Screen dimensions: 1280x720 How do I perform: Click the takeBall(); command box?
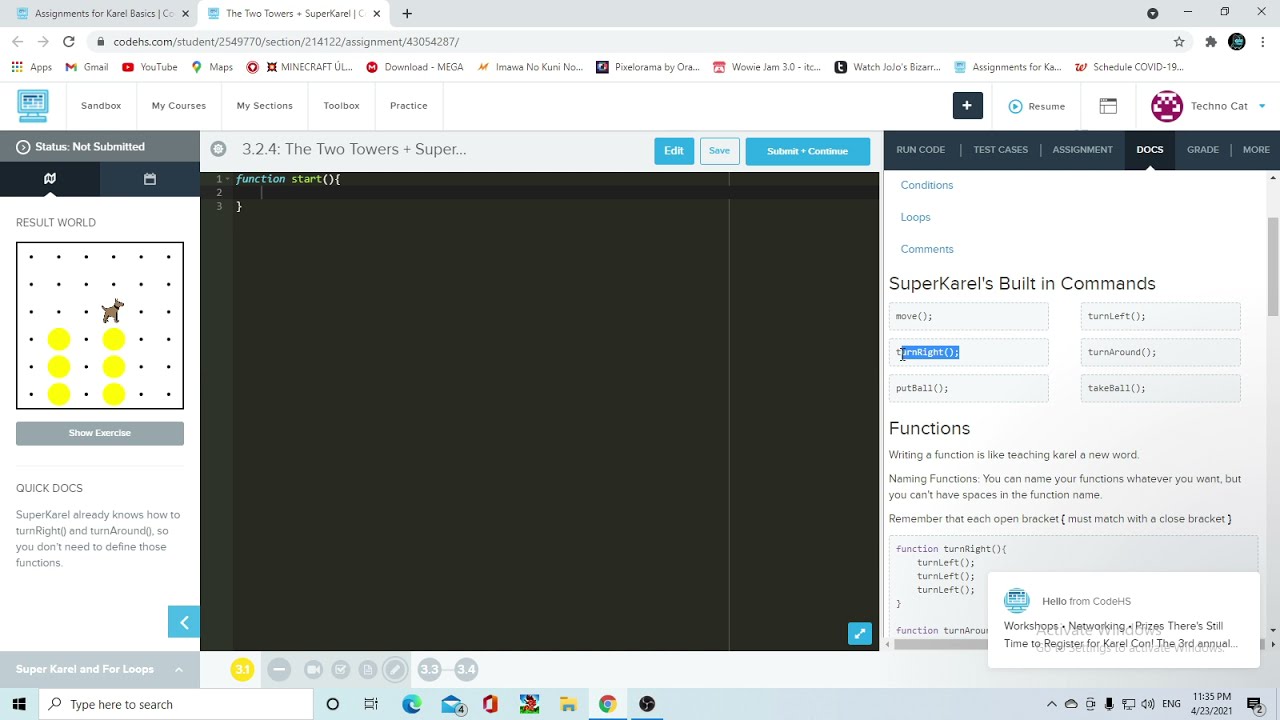(1160, 388)
